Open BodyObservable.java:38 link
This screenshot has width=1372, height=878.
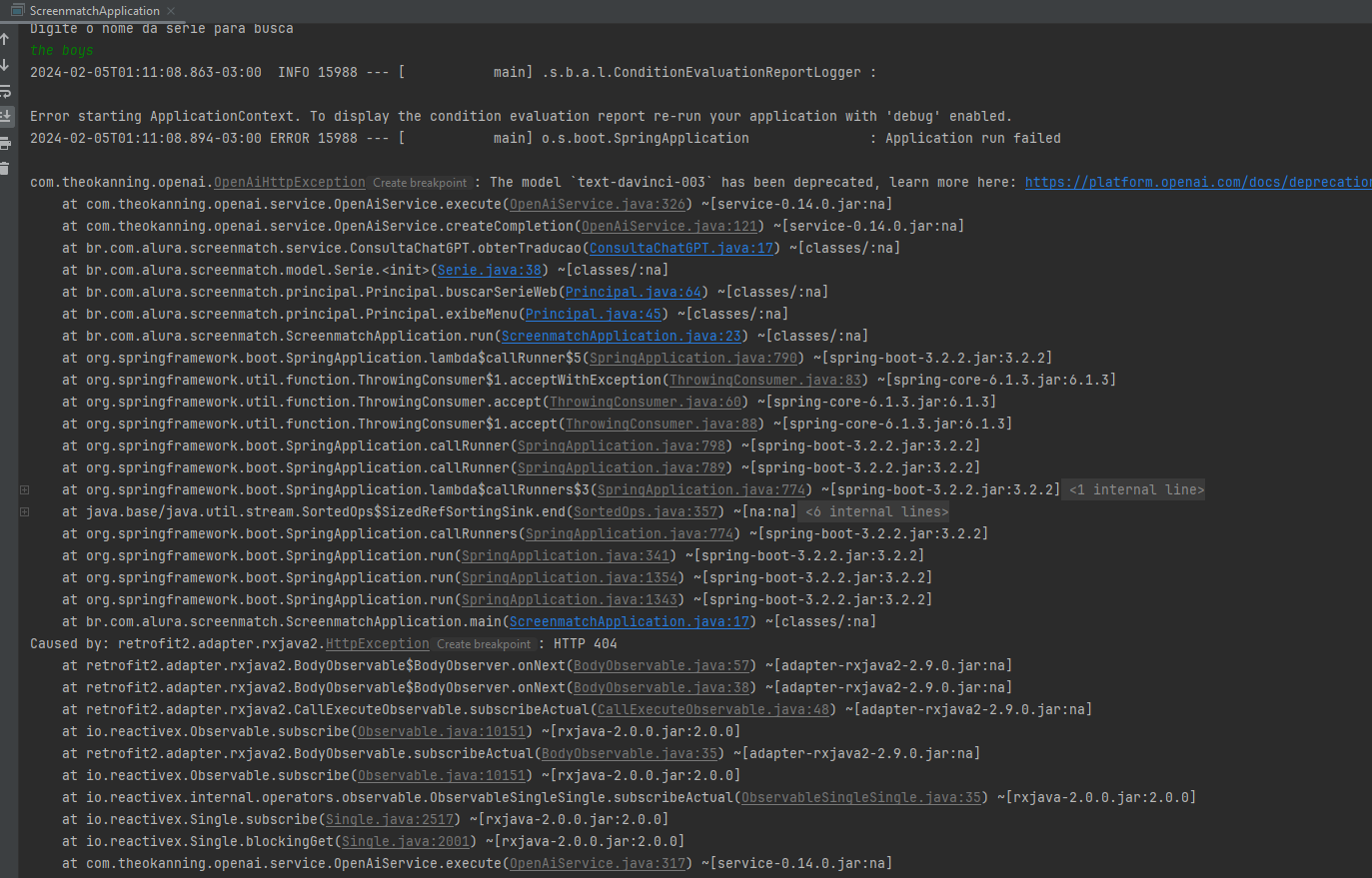(x=662, y=687)
